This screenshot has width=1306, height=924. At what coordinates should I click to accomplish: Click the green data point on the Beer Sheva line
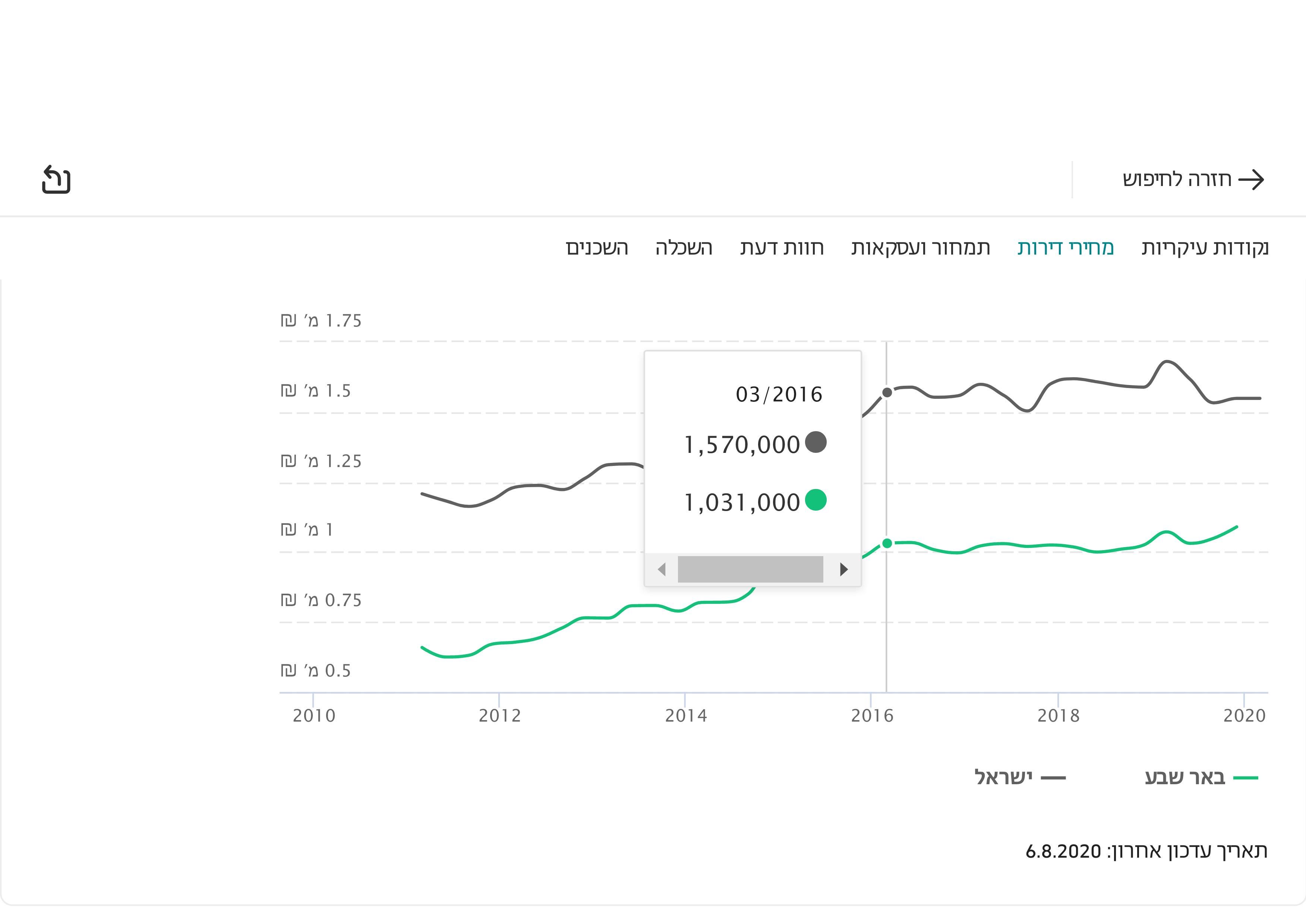pyautogui.click(x=887, y=543)
